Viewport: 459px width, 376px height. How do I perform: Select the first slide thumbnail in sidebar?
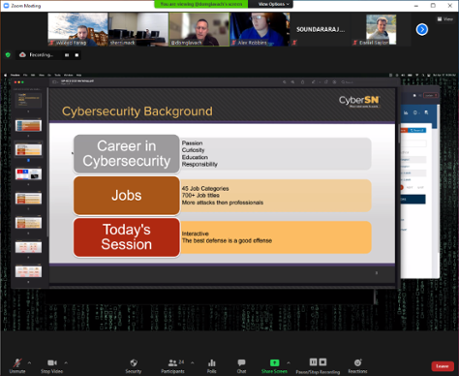tap(28, 100)
